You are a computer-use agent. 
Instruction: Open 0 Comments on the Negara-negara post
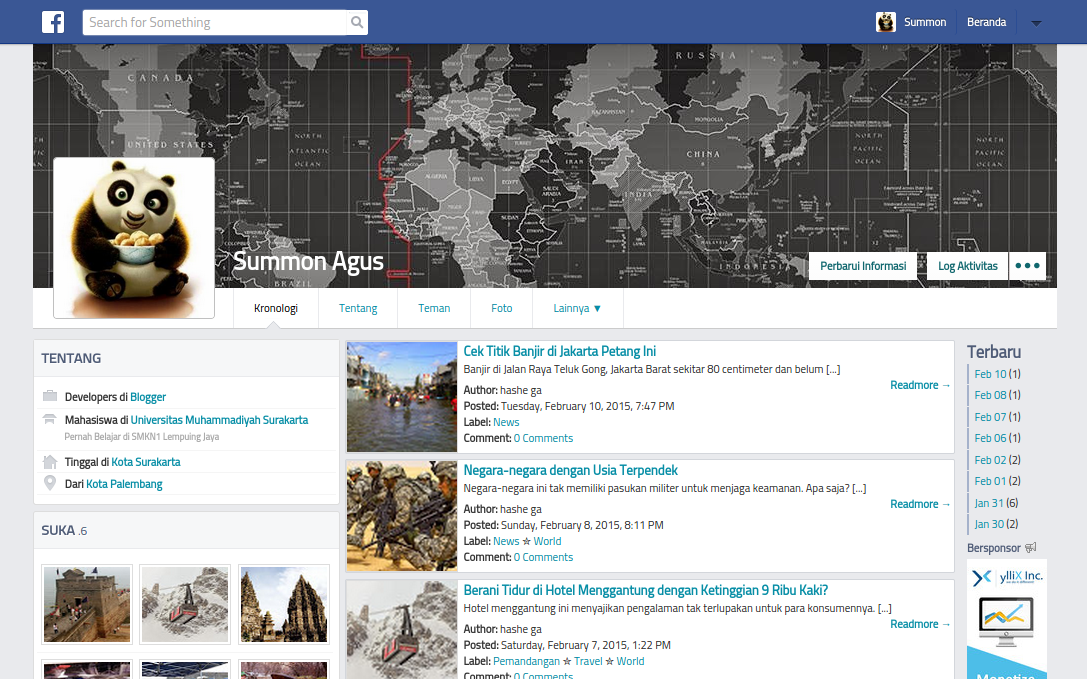coord(544,558)
